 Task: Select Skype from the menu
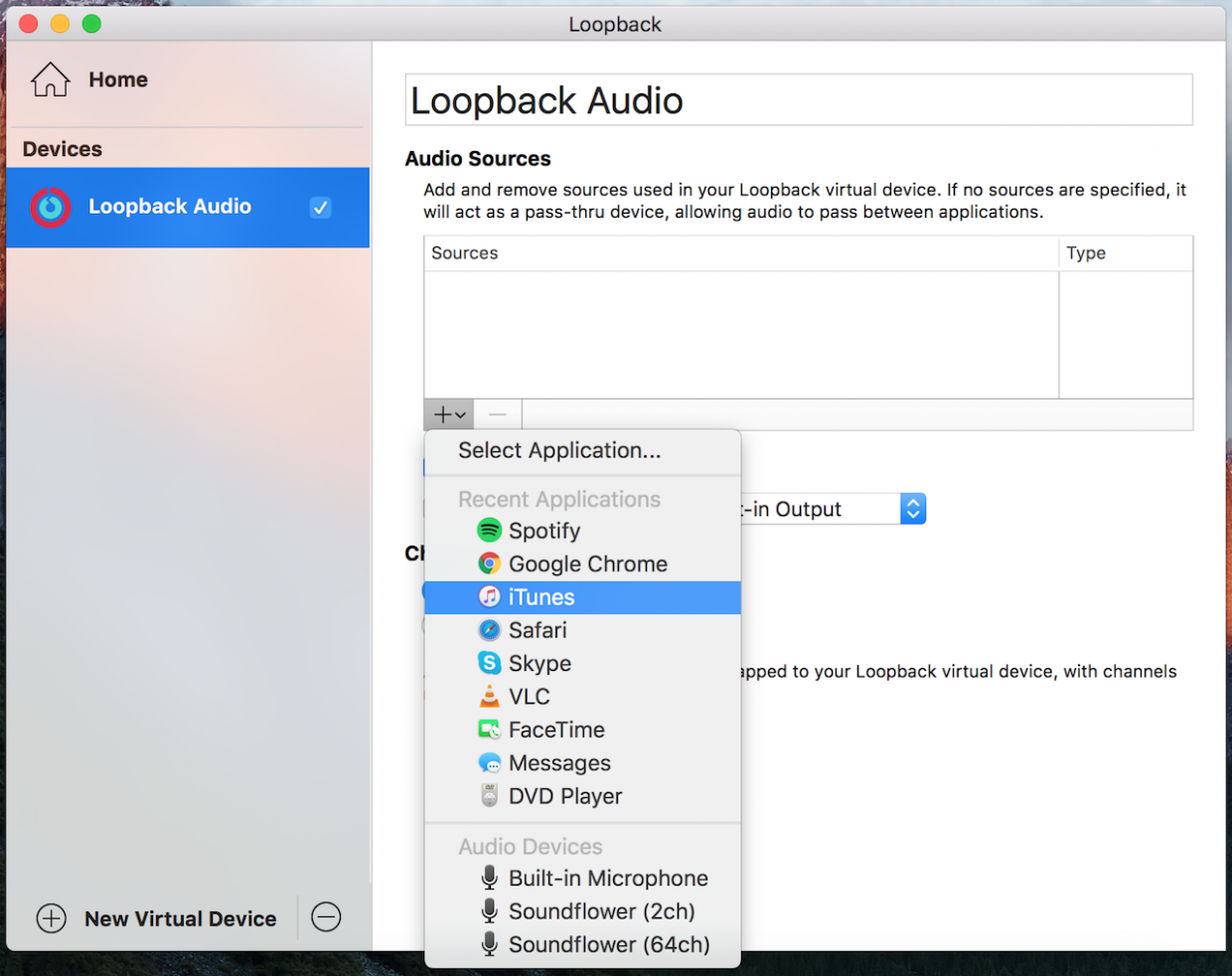582,663
